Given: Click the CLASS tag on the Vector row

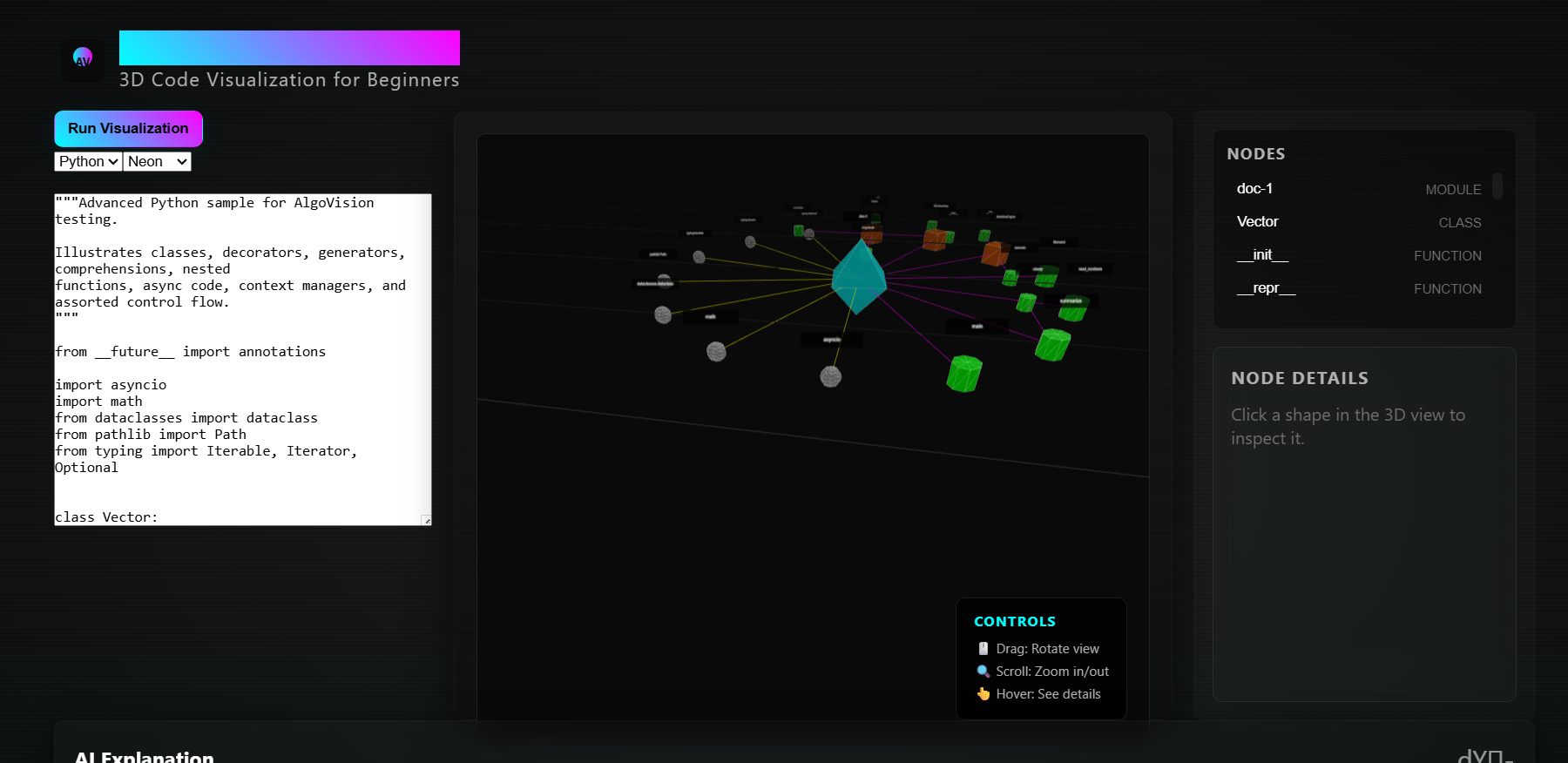Looking at the screenshot, I should click(x=1460, y=223).
